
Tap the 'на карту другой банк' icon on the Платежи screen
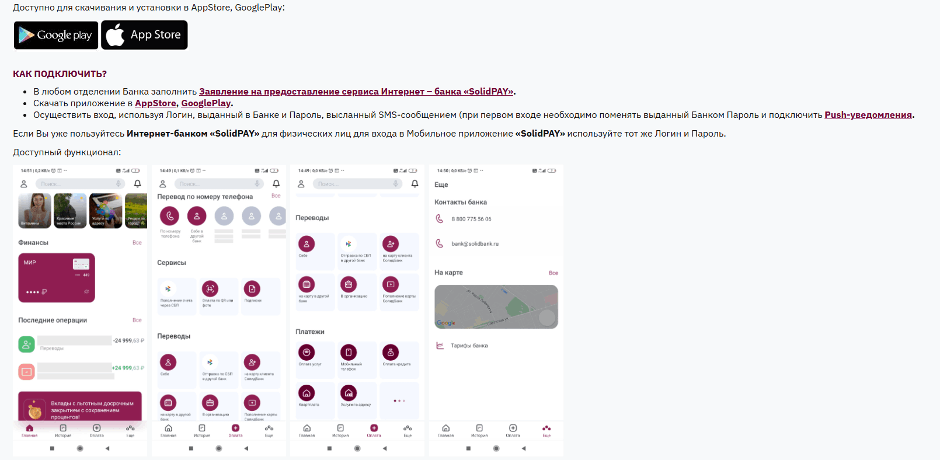pos(307,284)
